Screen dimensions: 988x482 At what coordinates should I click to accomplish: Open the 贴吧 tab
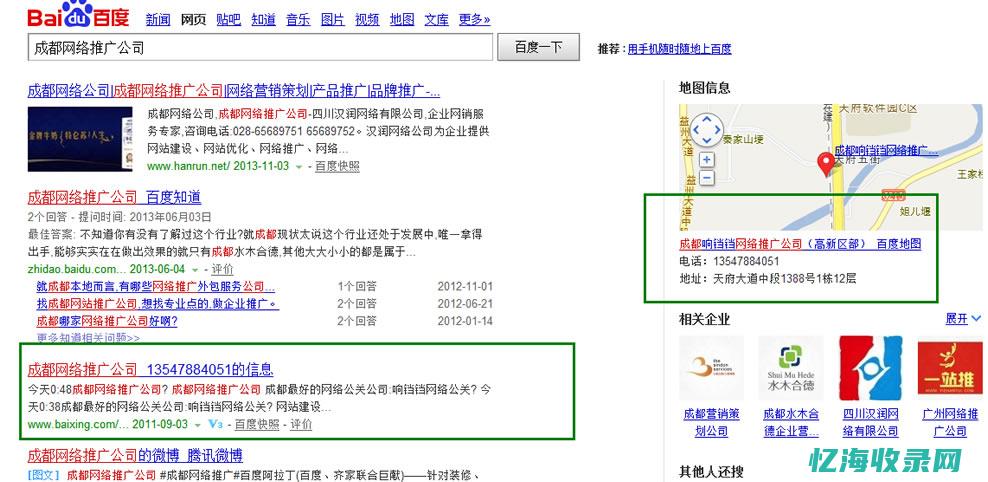[x=229, y=20]
